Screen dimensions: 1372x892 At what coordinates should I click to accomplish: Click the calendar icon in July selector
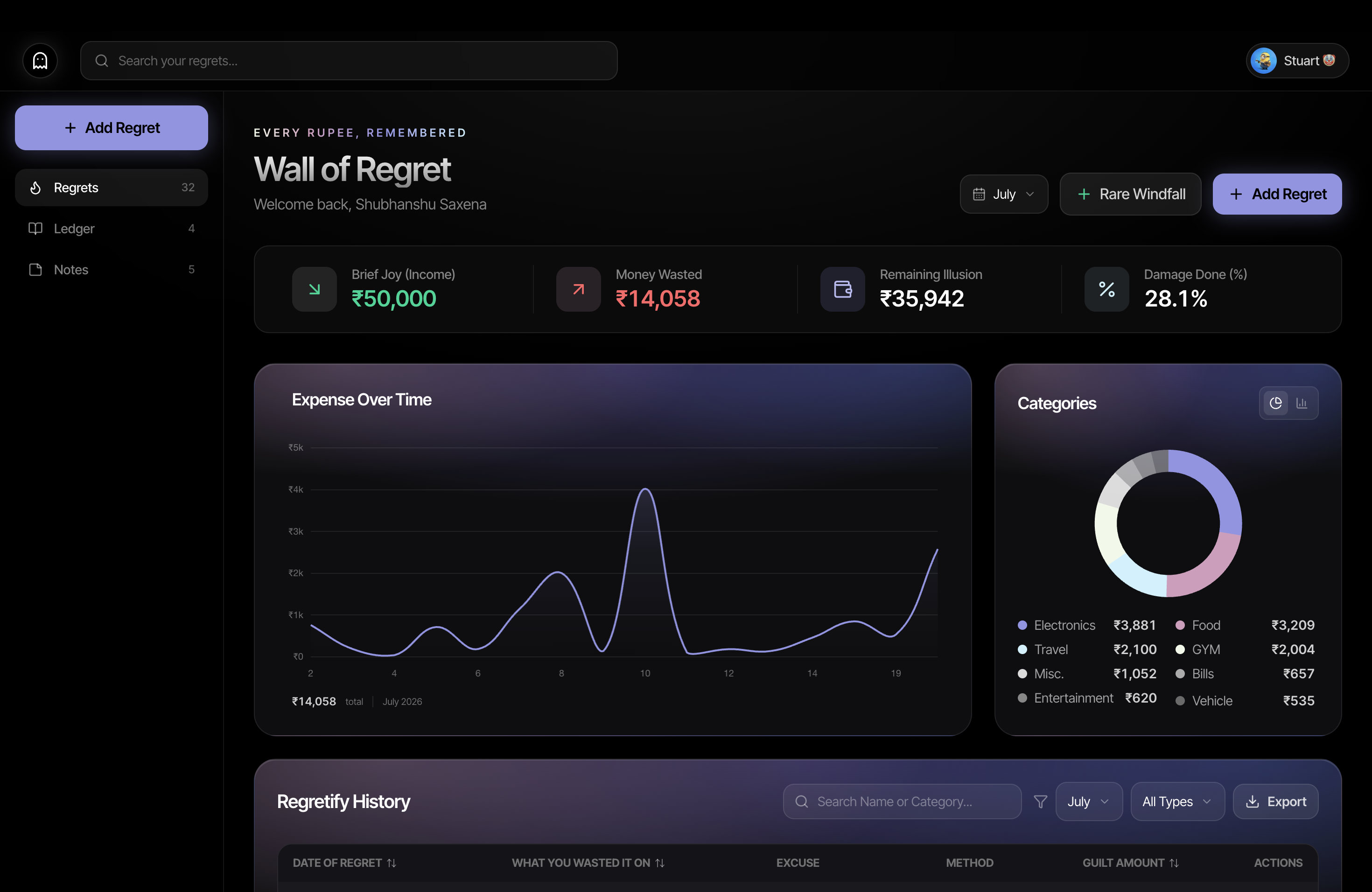click(979, 194)
